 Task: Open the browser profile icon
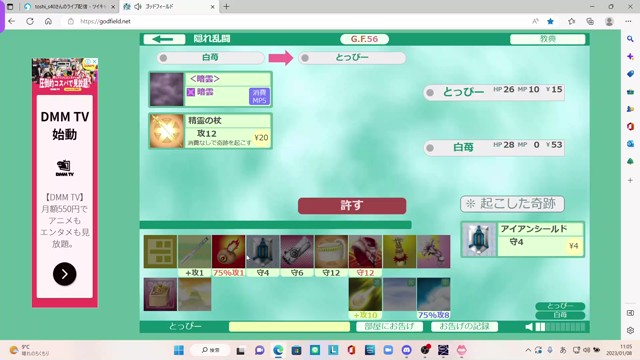click(609, 21)
